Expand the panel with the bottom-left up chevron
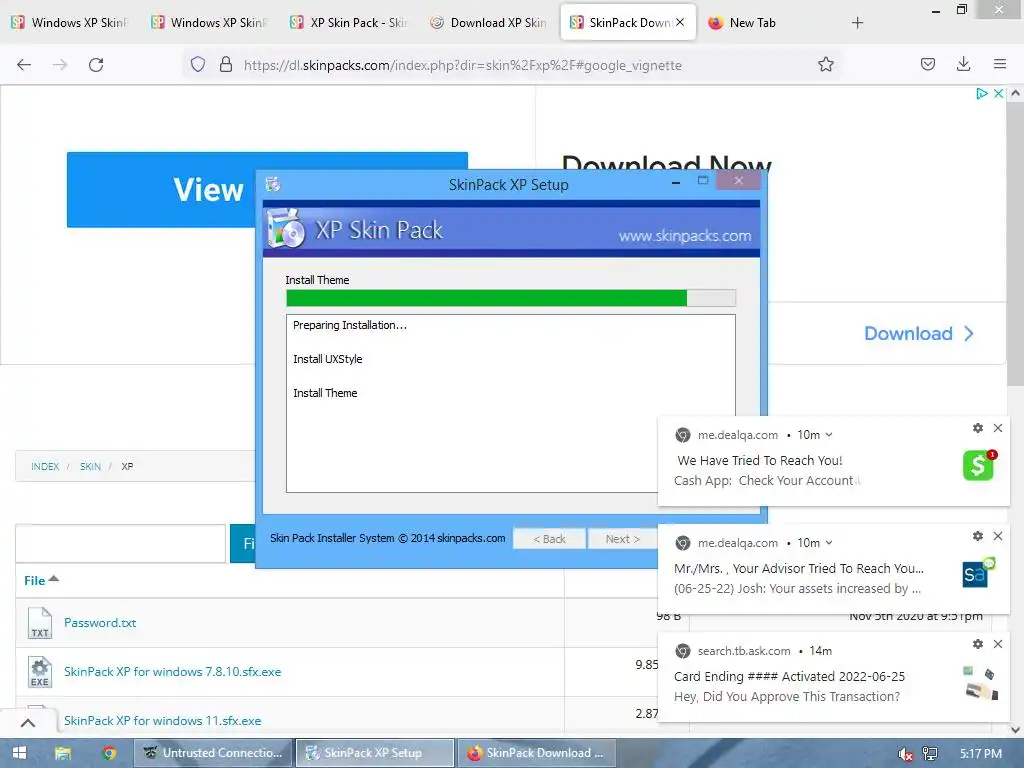Viewport: 1024px width, 768px height. (x=27, y=722)
